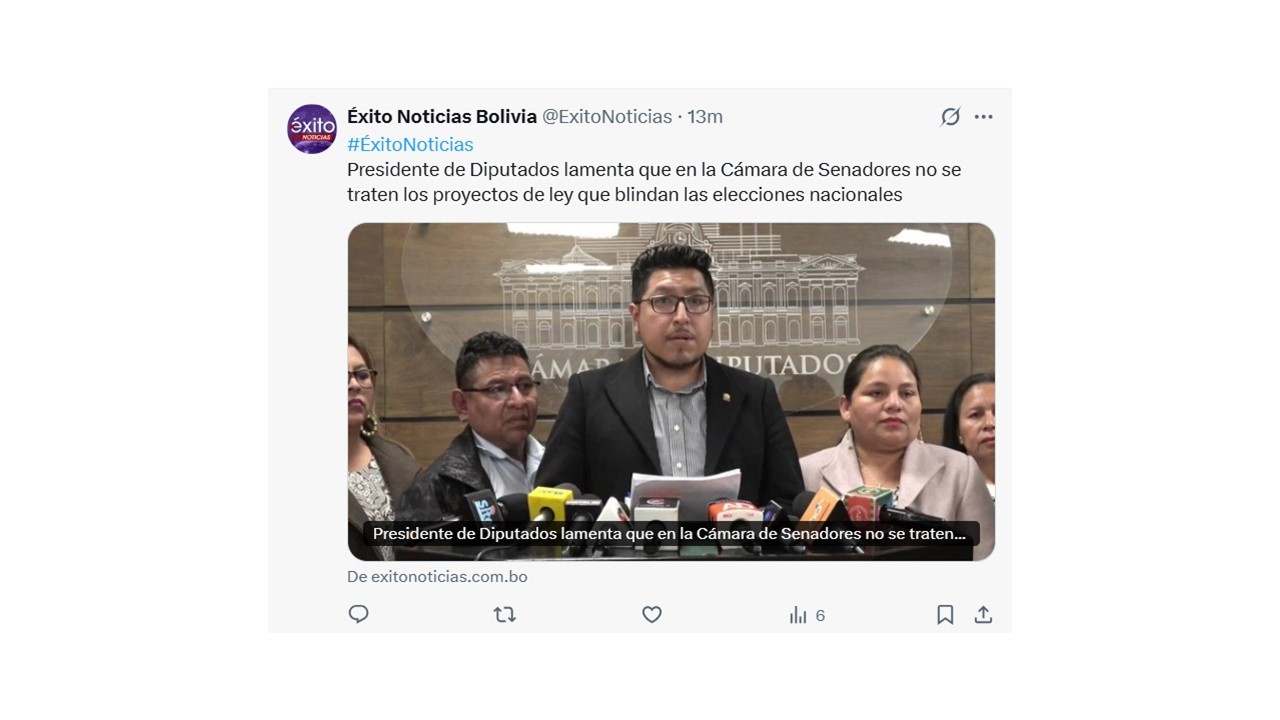1280x720 pixels.
Task: Open the exitonoticias.com.bo source link
Action: tap(437, 577)
